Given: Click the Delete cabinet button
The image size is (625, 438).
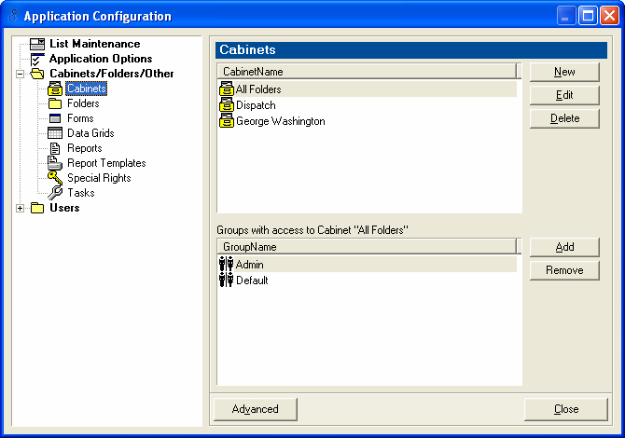Looking at the screenshot, I should pyautogui.click(x=564, y=118).
